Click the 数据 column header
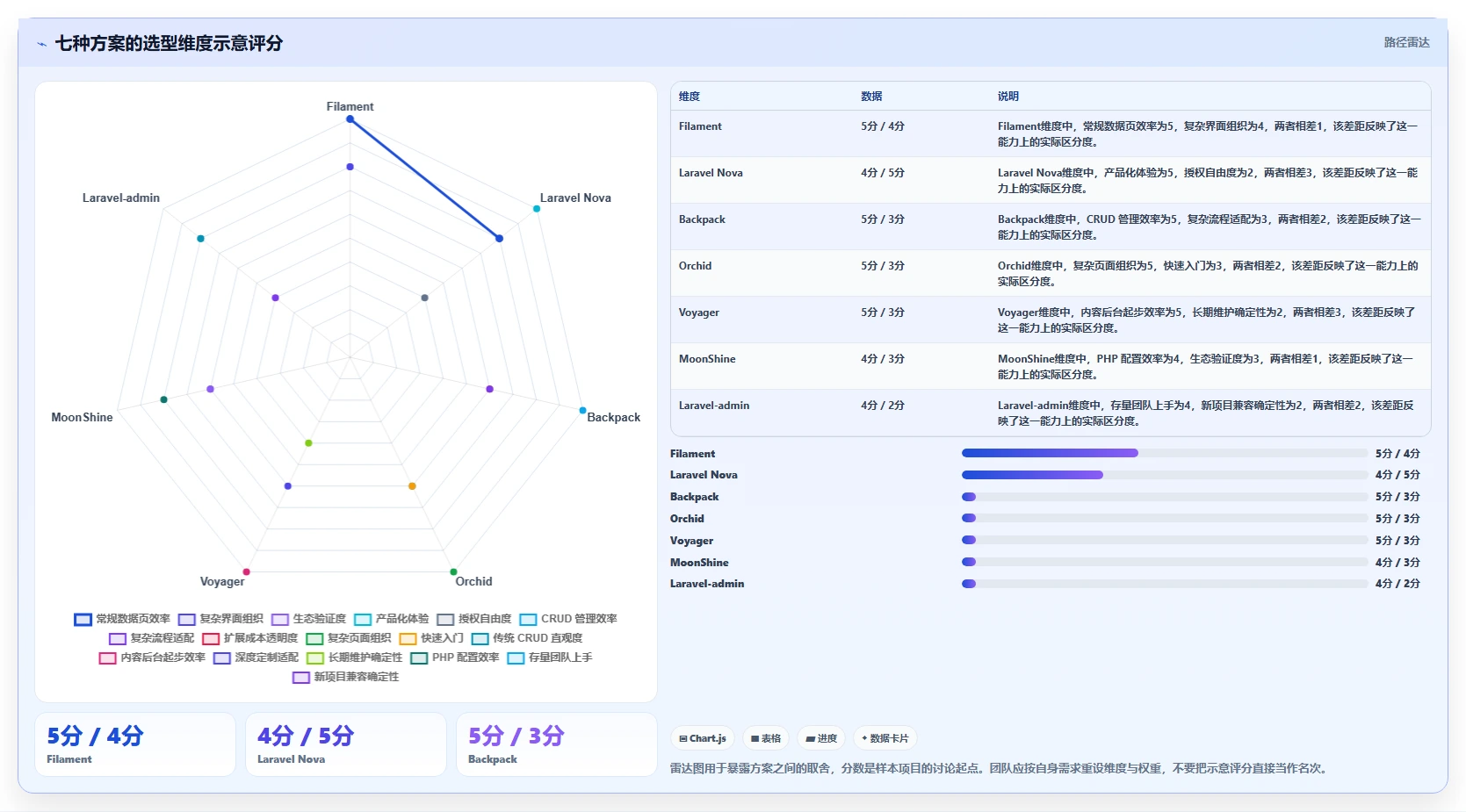This screenshot has height=812, width=1466. [x=871, y=97]
